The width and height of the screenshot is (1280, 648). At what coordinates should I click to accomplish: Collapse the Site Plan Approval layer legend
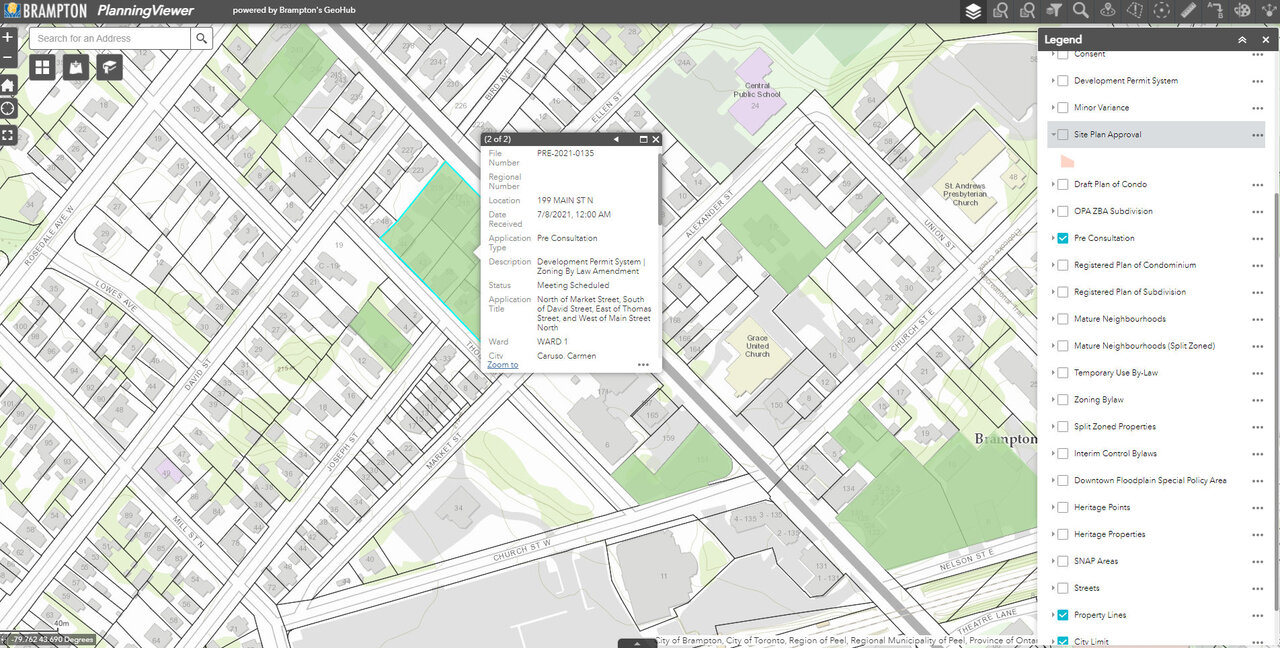1052,135
